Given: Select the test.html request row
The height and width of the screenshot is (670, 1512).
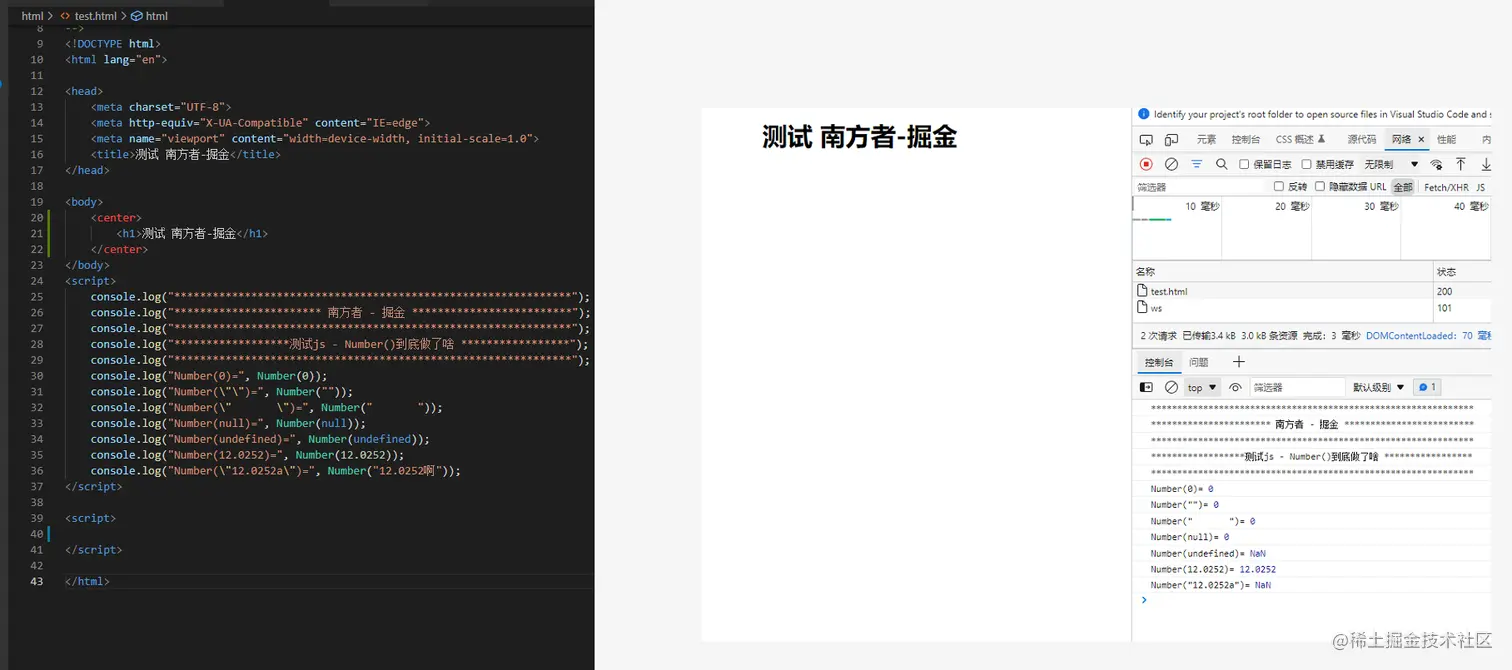Looking at the screenshot, I should (1312, 291).
